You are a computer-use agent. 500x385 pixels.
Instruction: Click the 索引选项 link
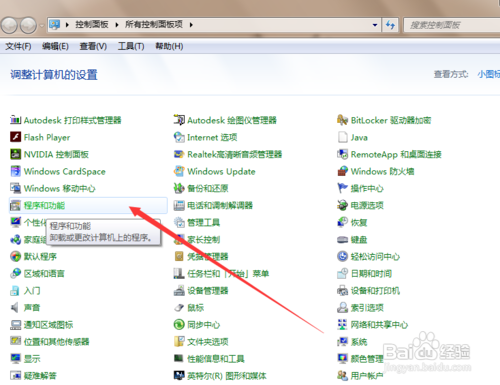[367, 308]
